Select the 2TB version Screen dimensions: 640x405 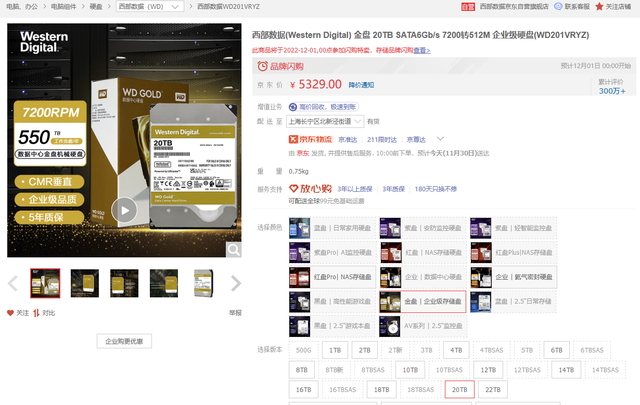(364, 350)
